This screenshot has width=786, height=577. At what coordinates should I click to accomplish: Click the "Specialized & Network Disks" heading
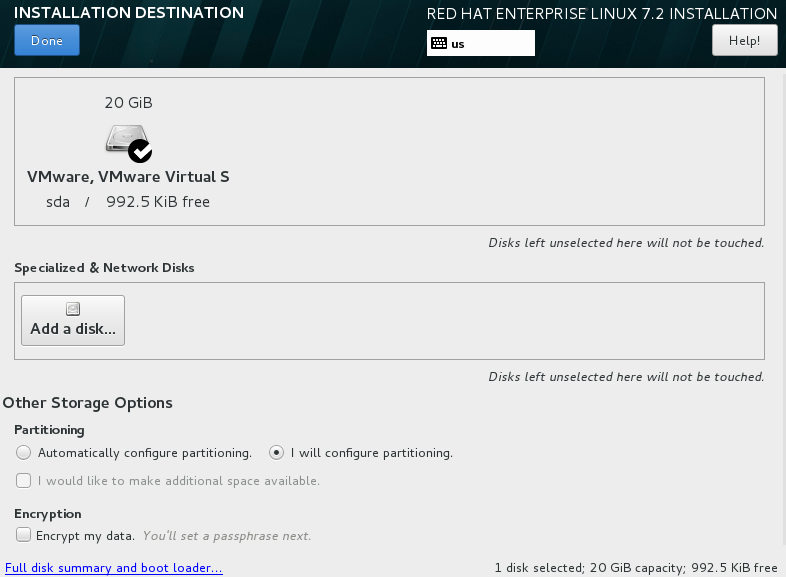tap(104, 268)
